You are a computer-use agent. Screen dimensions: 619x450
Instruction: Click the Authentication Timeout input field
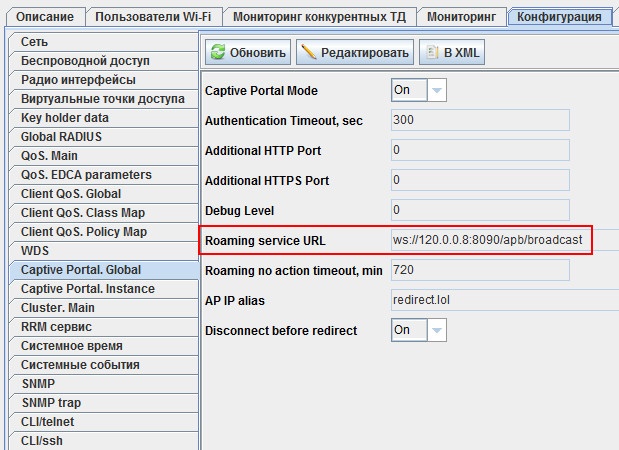pyautogui.click(x=479, y=120)
